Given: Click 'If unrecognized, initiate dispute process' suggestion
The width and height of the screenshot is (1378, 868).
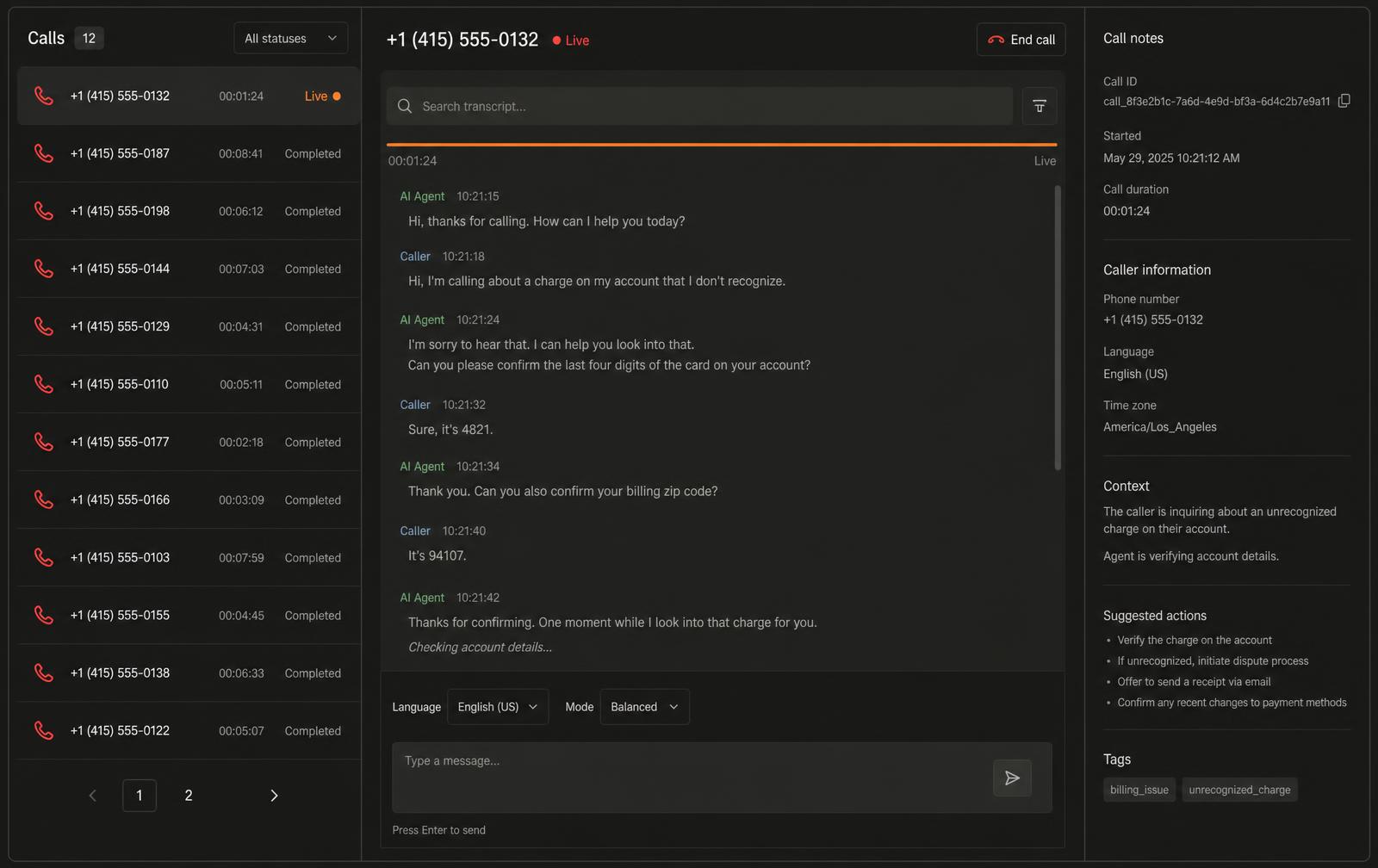Looking at the screenshot, I should pyautogui.click(x=1213, y=660).
